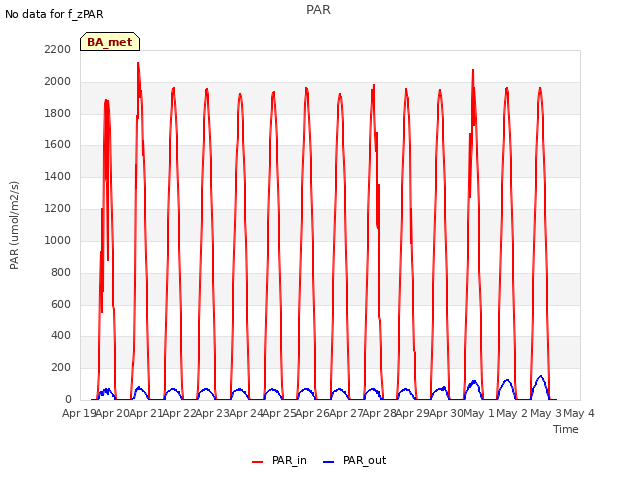Click the 1400 y-axis tick label

tap(58, 177)
